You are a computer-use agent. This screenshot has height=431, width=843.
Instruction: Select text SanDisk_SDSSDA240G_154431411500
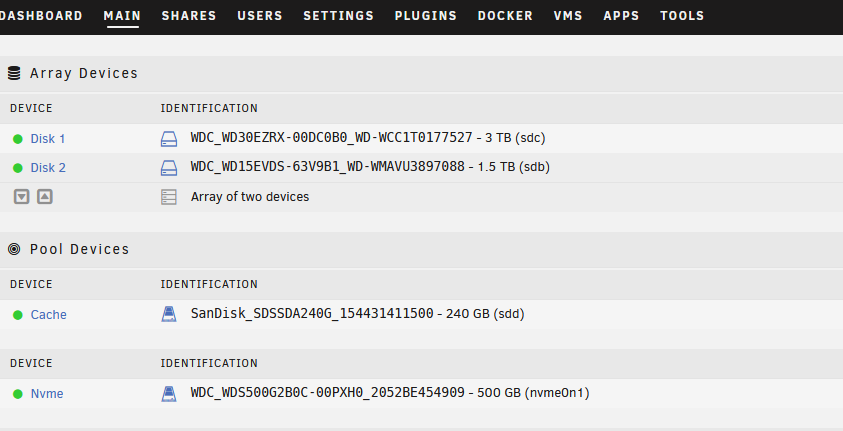coord(312,313)
